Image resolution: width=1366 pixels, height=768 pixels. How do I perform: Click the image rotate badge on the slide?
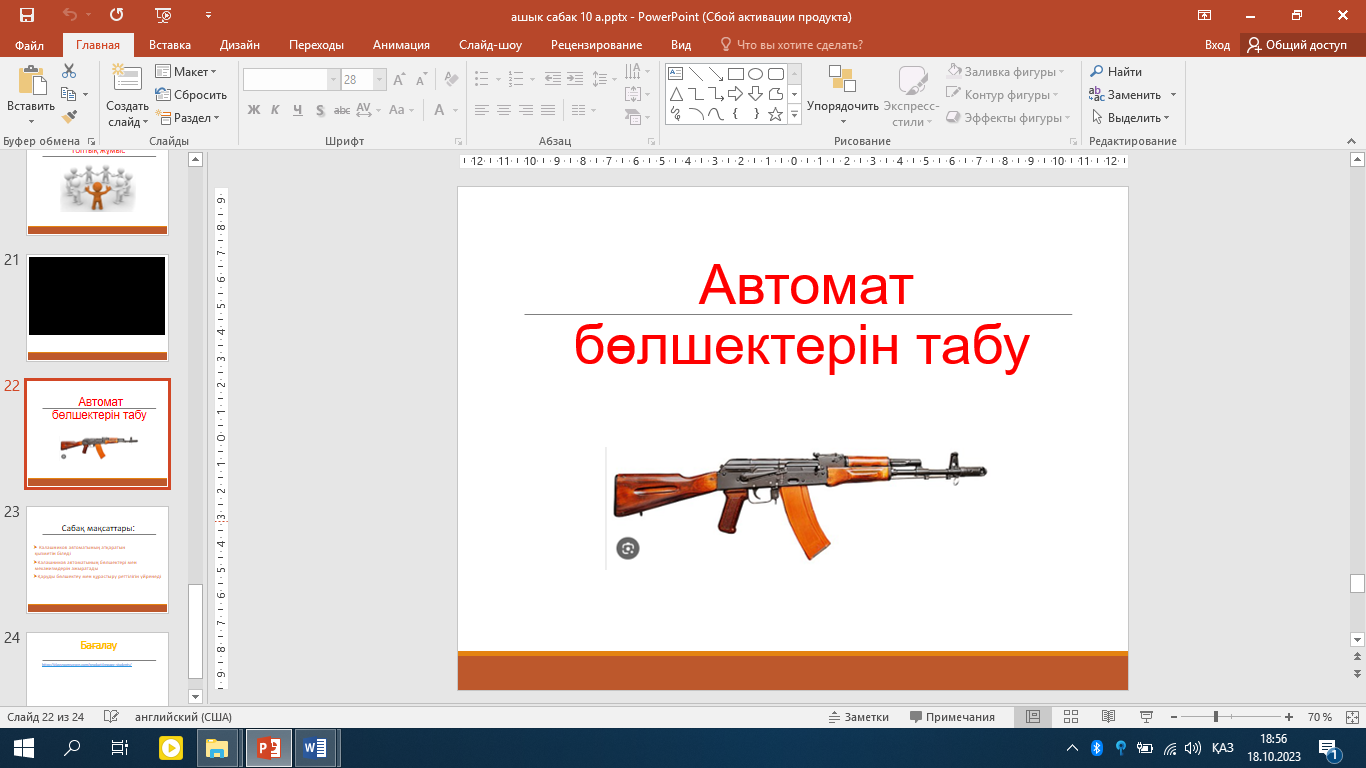click(x=627, y=548)
